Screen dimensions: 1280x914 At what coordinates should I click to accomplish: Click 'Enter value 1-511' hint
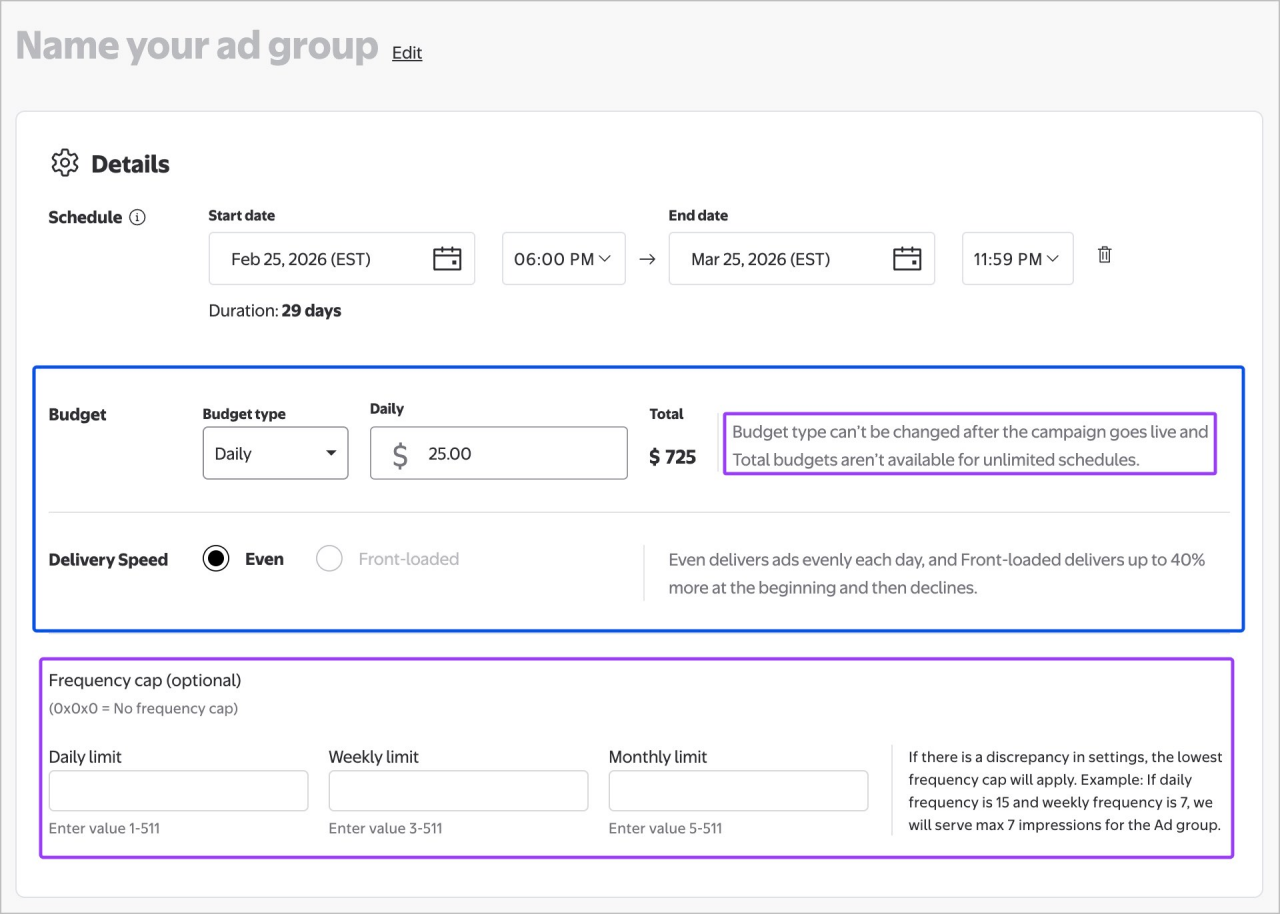(x=104, y=828)
